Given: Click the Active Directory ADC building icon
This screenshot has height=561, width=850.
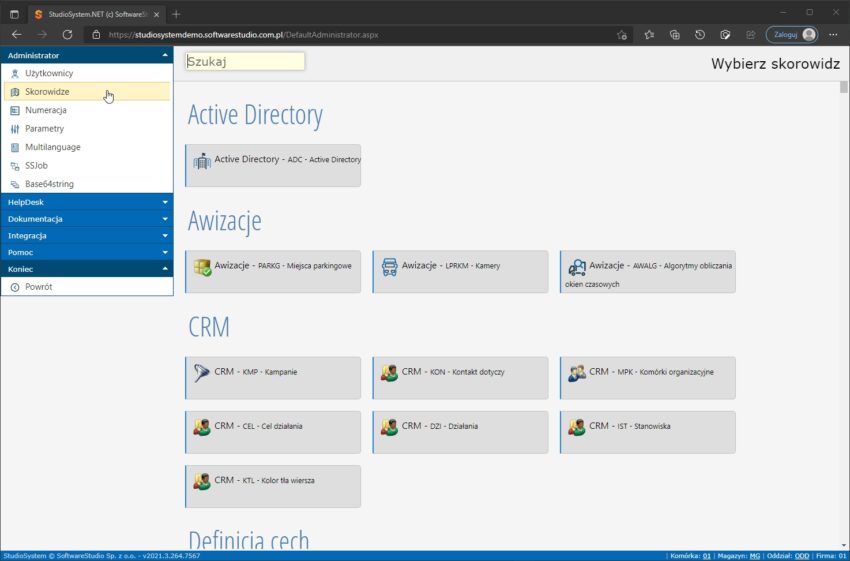Looking at the screenshot, I should click(x=202, y=161).
